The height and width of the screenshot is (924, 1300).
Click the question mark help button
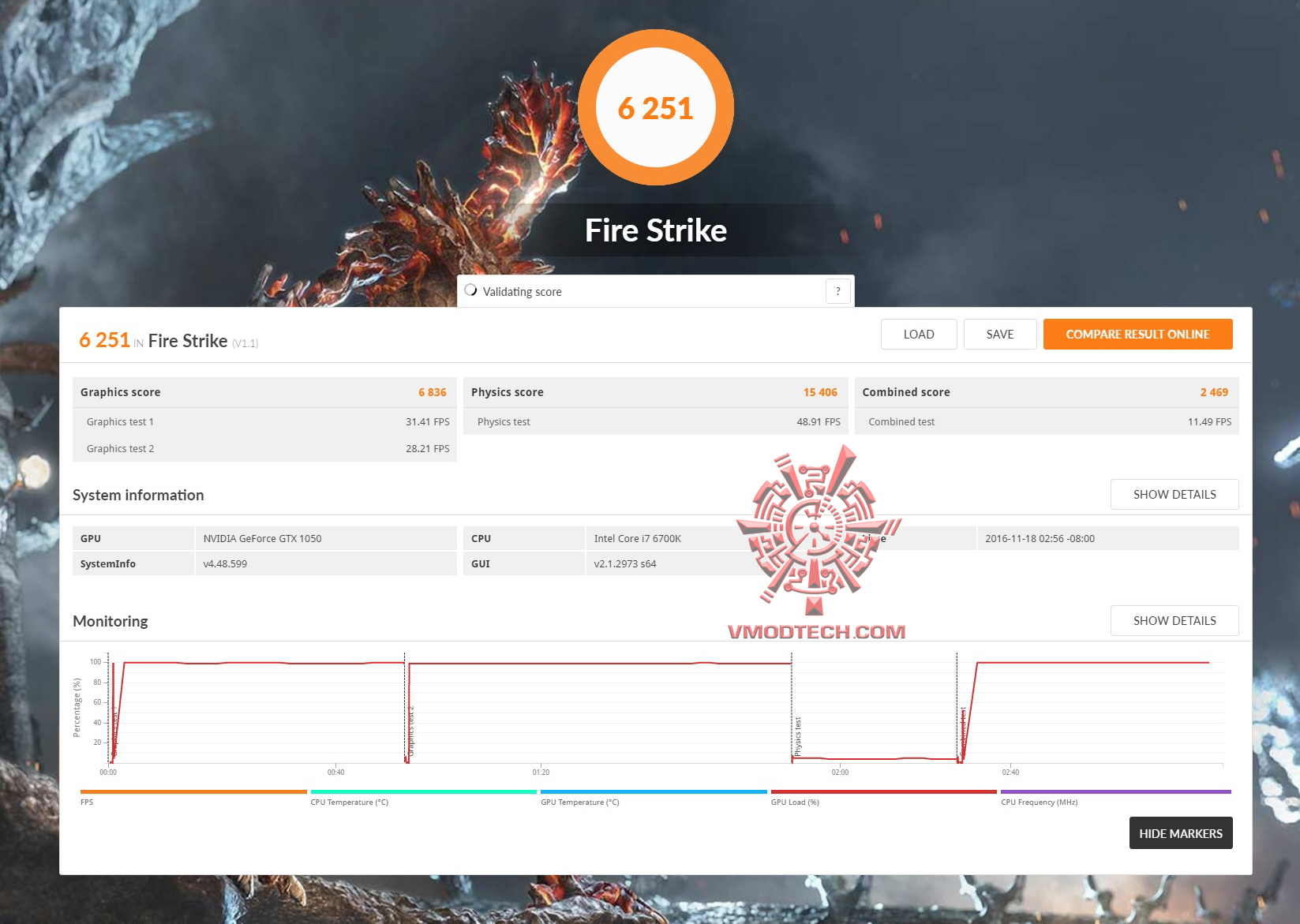point(838,291)
